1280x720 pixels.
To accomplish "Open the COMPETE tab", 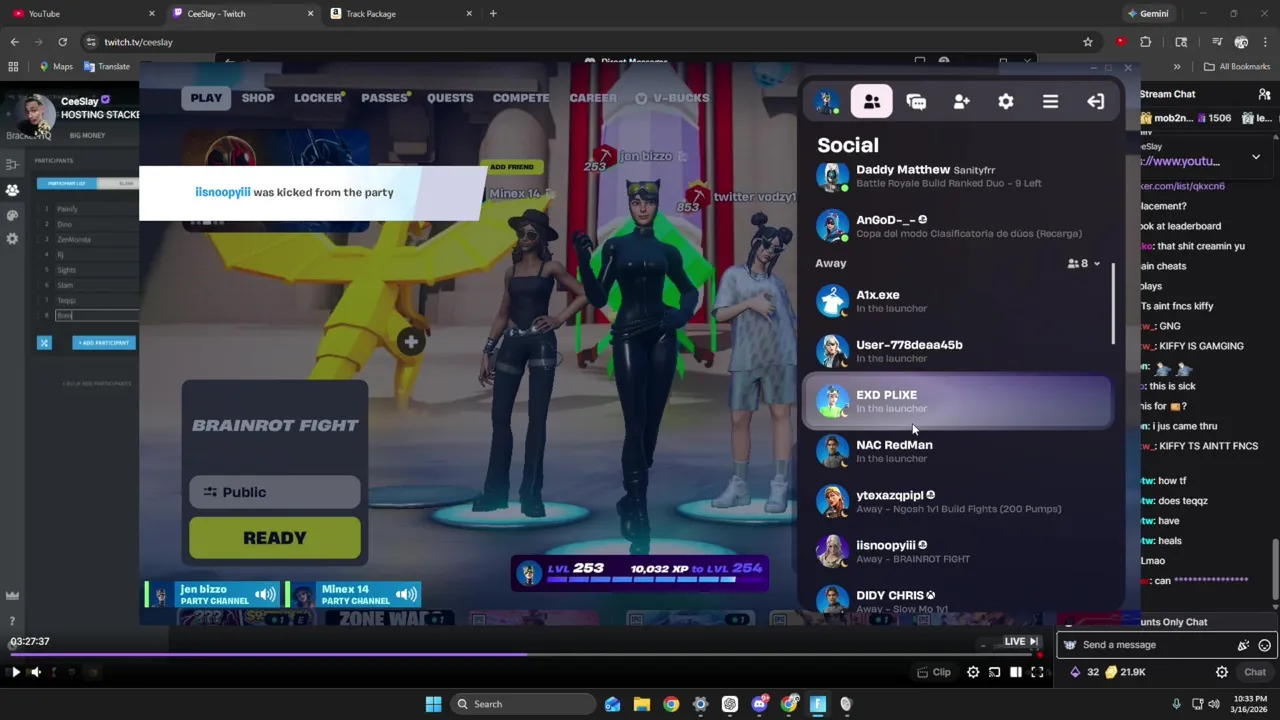I will [x=521, y=98].
